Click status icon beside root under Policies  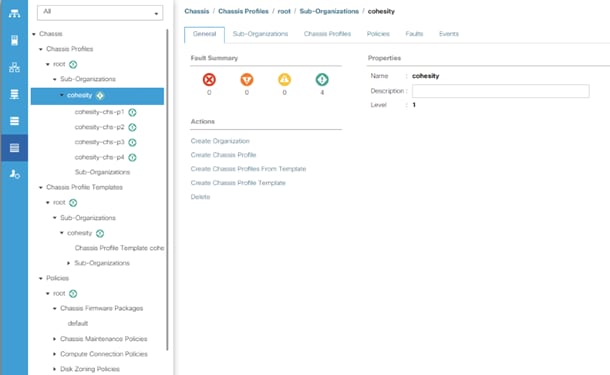click(x=73, y=294)
